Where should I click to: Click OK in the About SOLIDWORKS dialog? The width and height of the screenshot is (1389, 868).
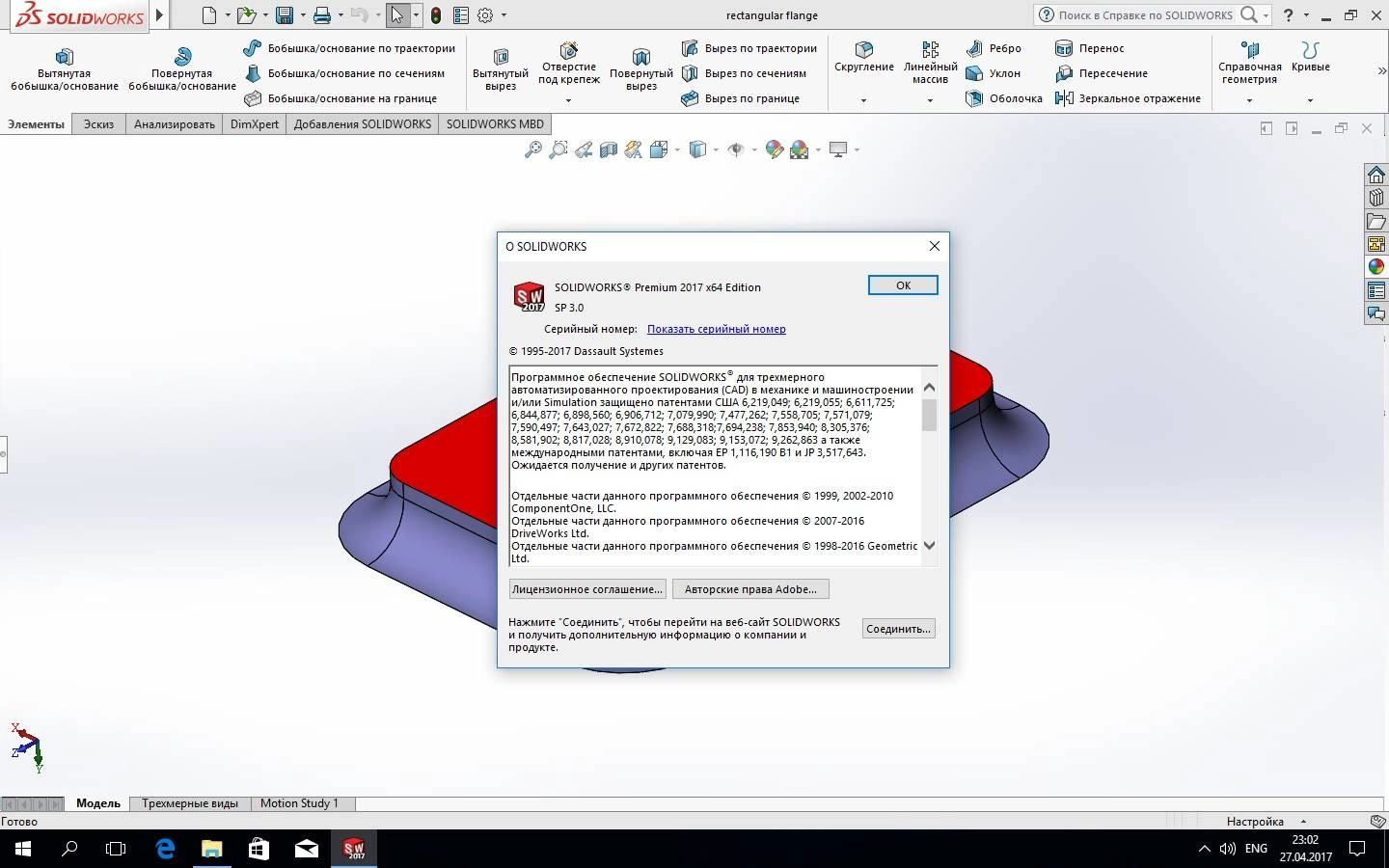(x=903, y=285)
